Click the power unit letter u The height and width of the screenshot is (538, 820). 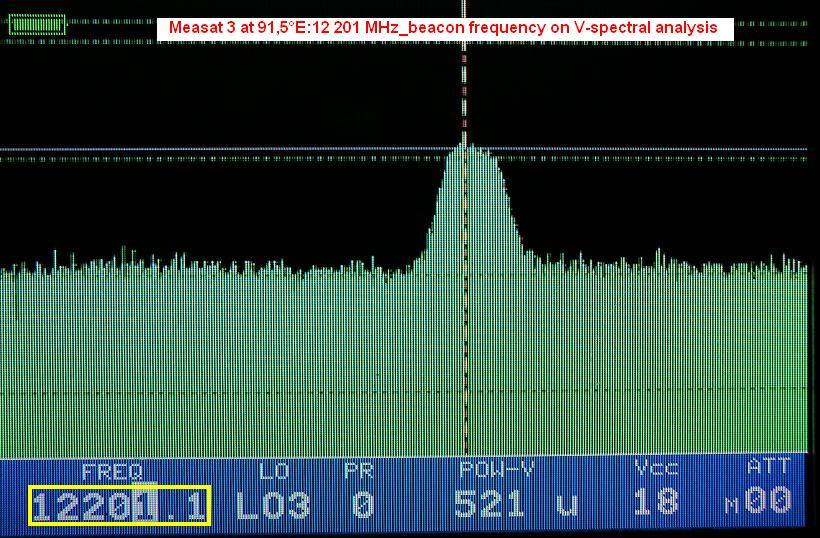tap(567, 505)
